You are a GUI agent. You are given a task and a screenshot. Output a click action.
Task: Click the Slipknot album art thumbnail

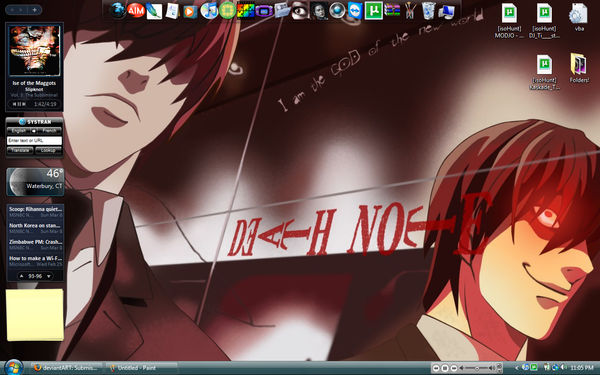[x=34, y=51]
